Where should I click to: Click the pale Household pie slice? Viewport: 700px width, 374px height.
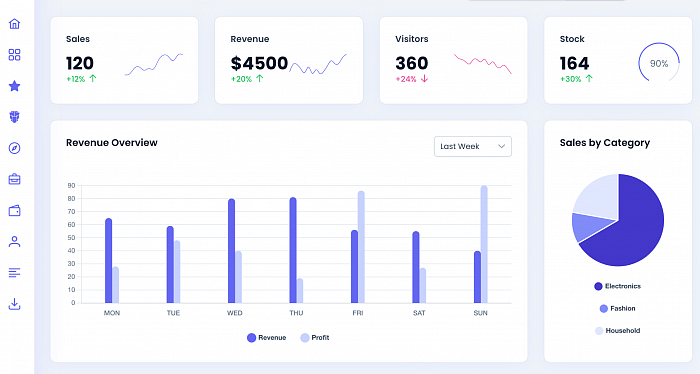(x=600, y=196)
